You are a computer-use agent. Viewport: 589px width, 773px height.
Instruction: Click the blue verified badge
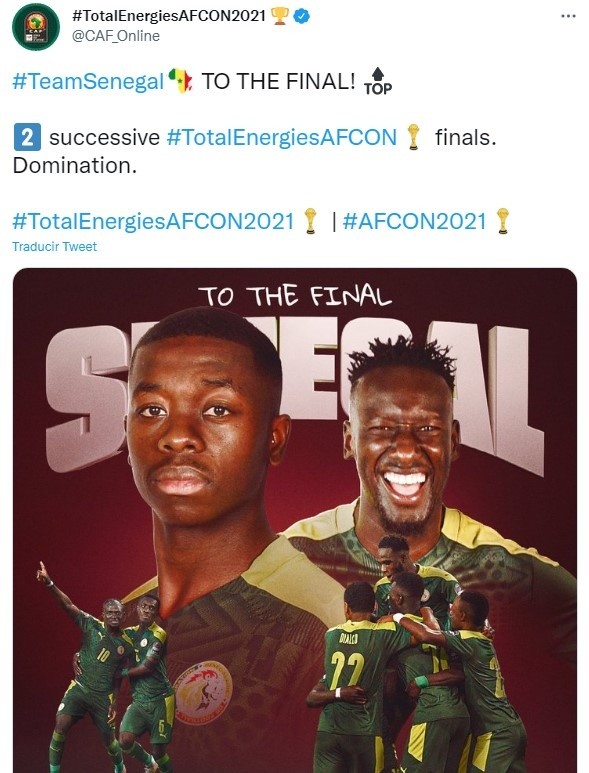pos(302,16)
